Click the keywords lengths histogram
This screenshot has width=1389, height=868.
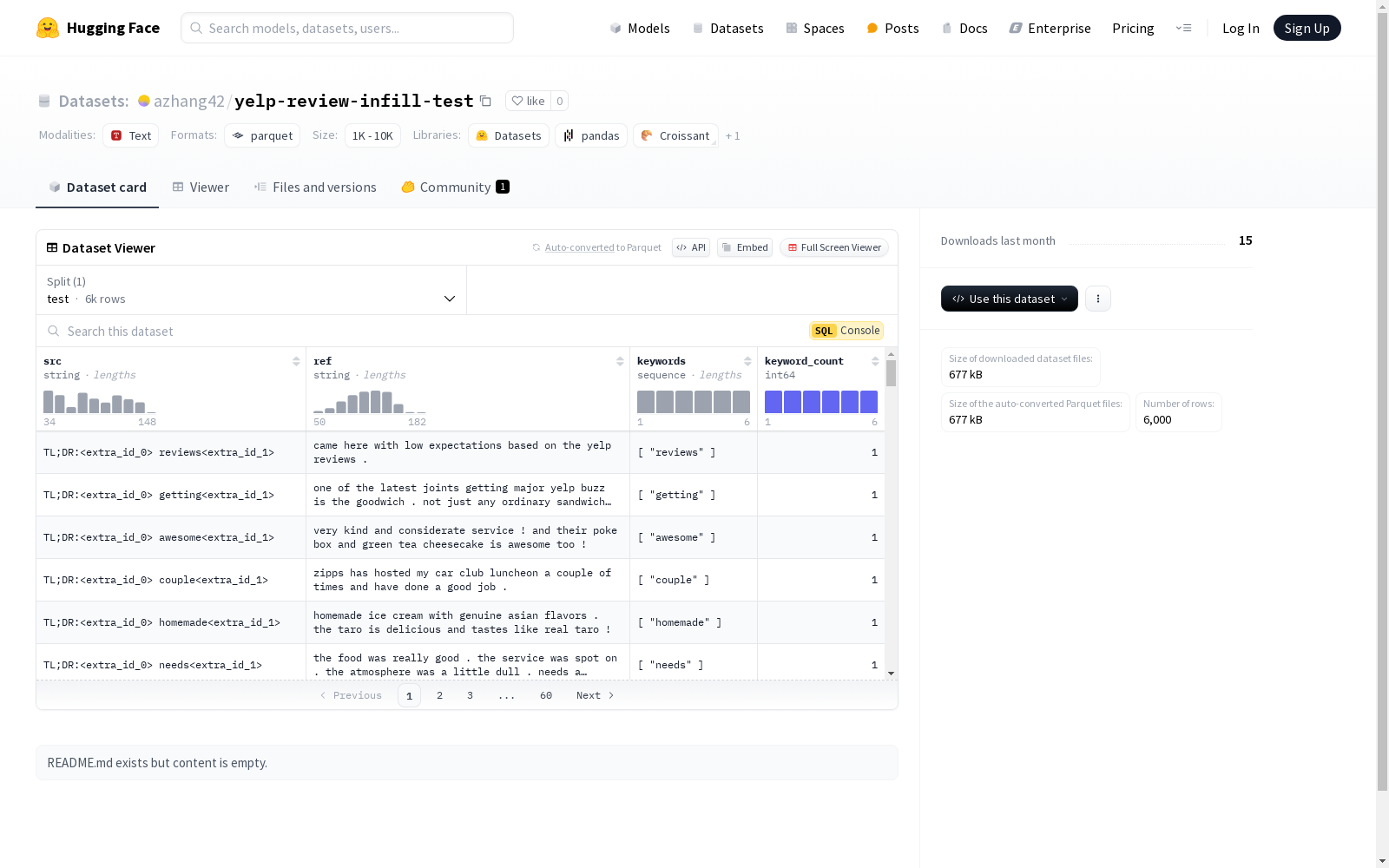tap(694, 402)
